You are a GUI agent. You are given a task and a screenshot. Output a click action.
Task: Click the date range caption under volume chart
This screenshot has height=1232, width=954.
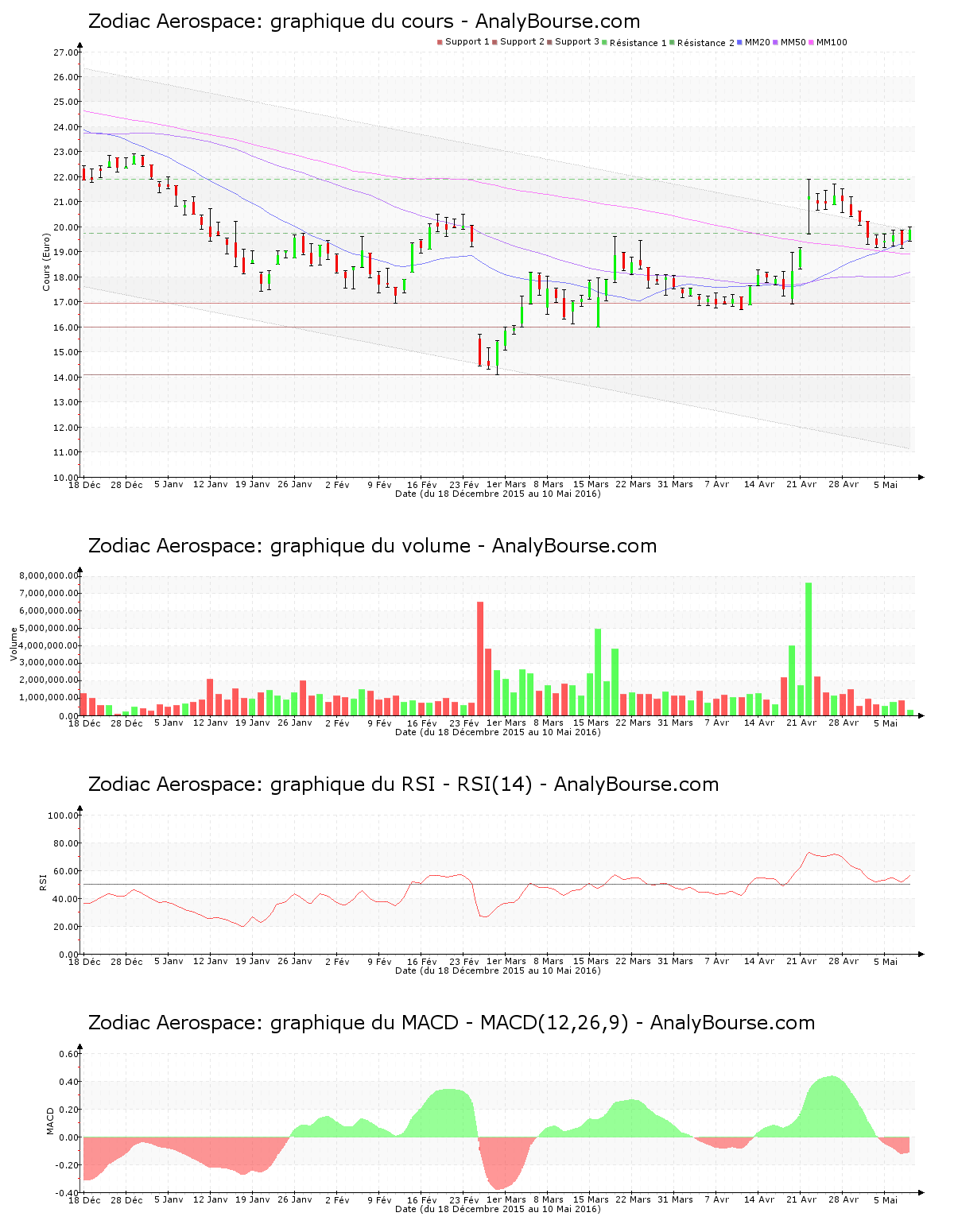[498, 732]
